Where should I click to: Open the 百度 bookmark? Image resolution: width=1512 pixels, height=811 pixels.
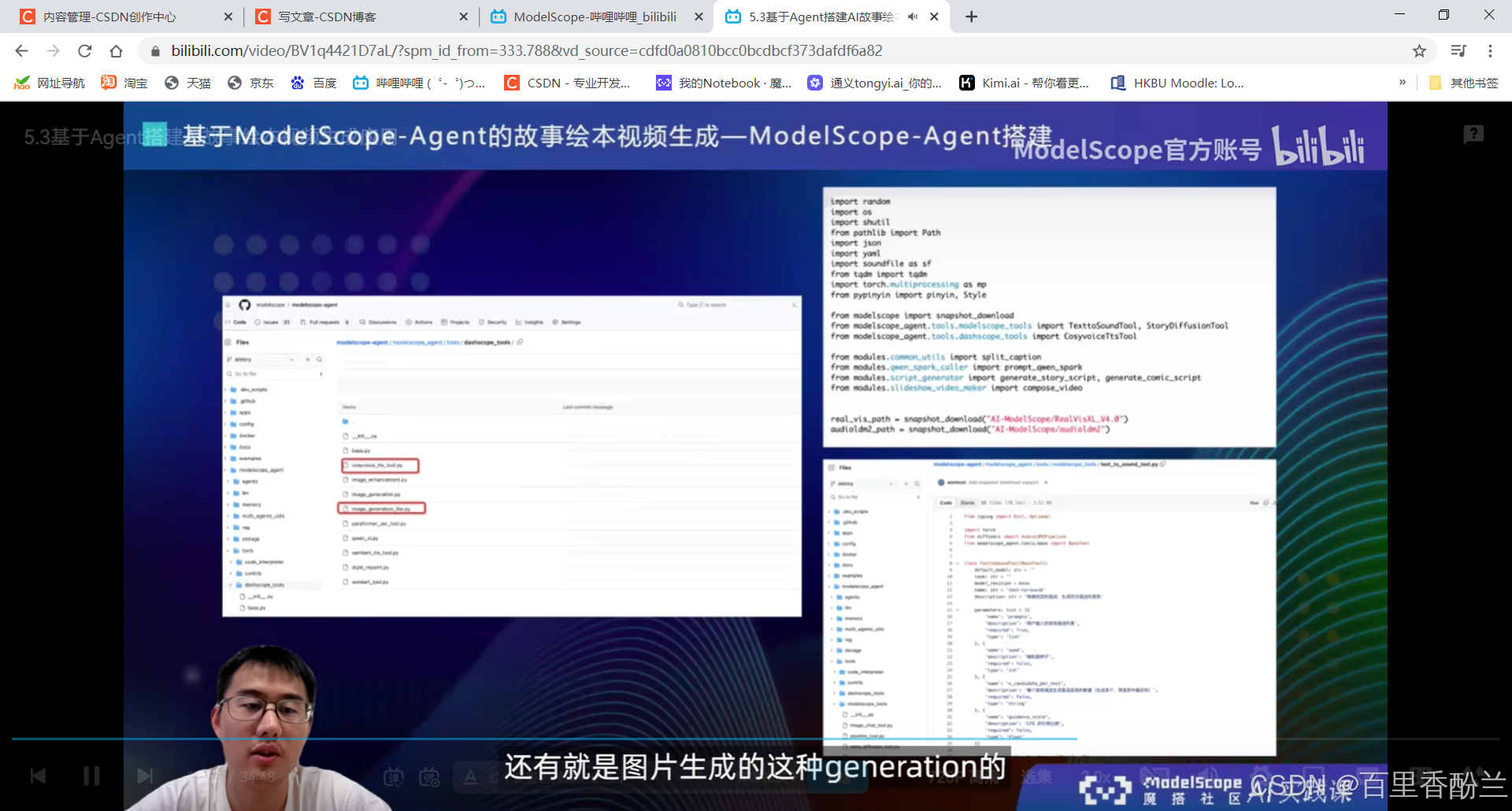[x=313, y=83]
